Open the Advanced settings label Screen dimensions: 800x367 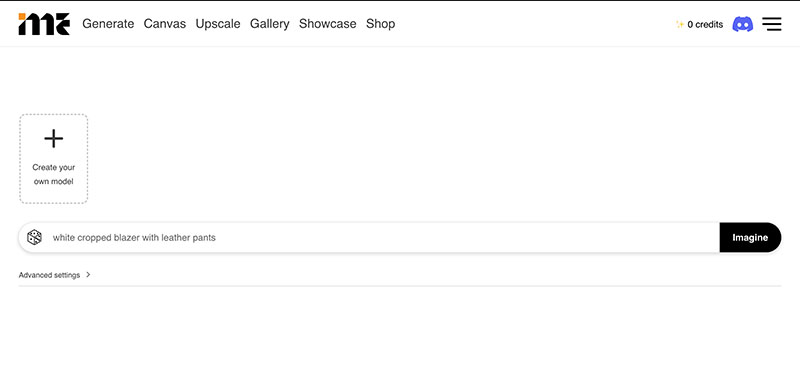click(x=49, y=275)
